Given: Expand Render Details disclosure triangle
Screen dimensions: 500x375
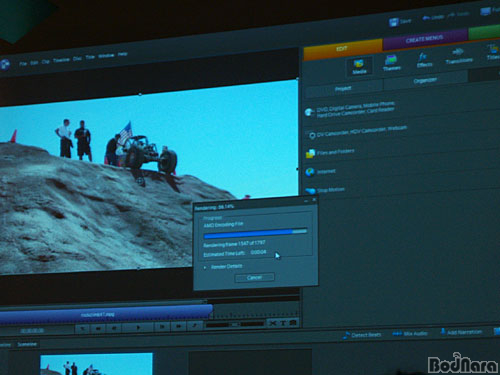Looking at the screenshot, I should click(x=205, y=267).
